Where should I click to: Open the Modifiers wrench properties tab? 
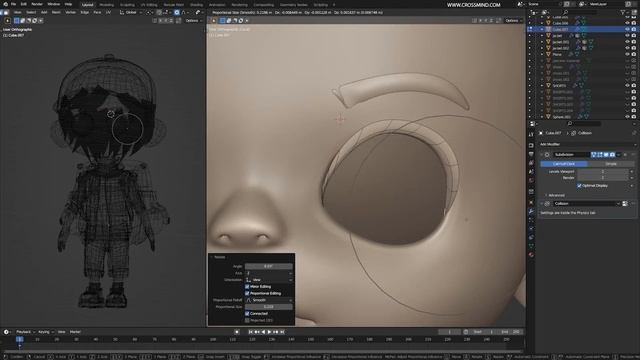[531, 211]
